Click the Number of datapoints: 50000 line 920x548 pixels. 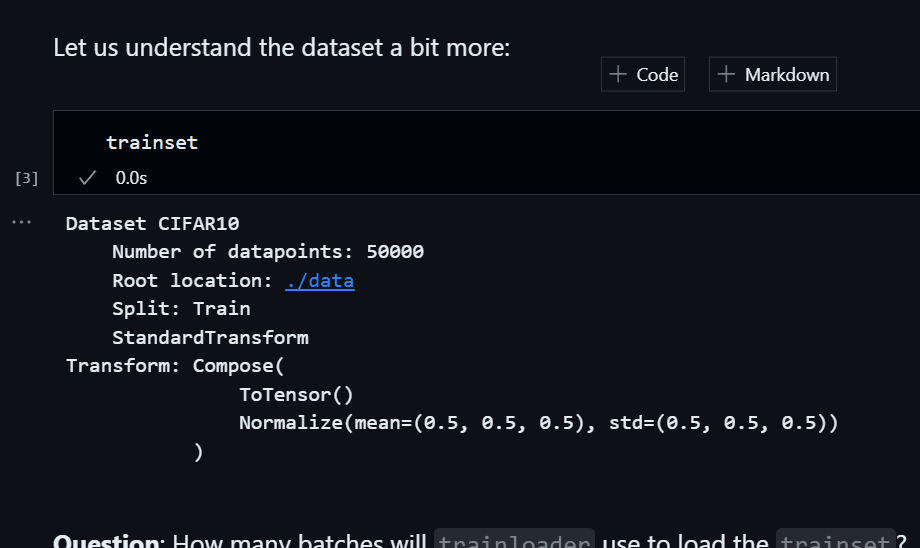(267, 252)
